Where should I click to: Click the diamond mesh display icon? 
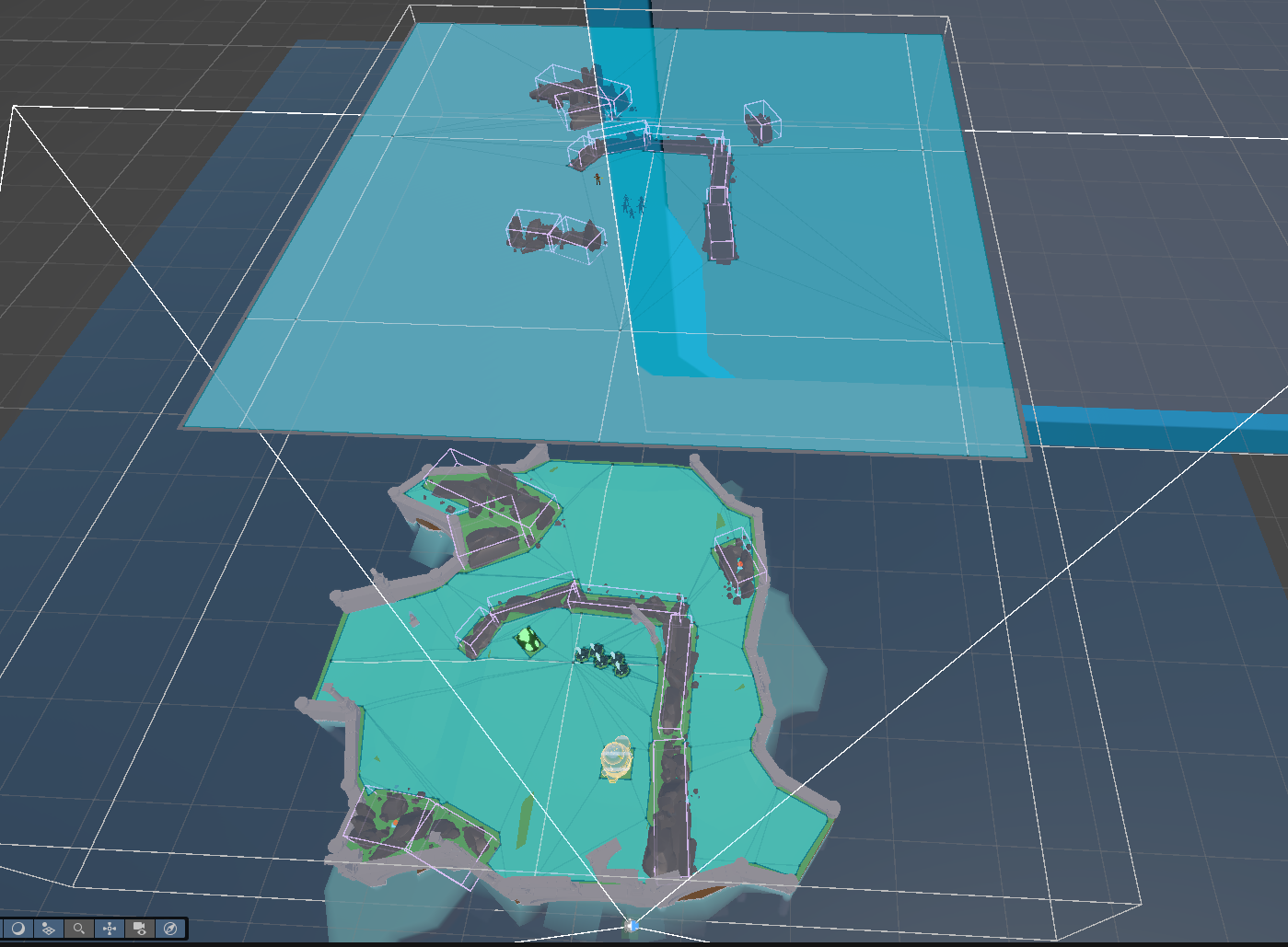[48, 930]
